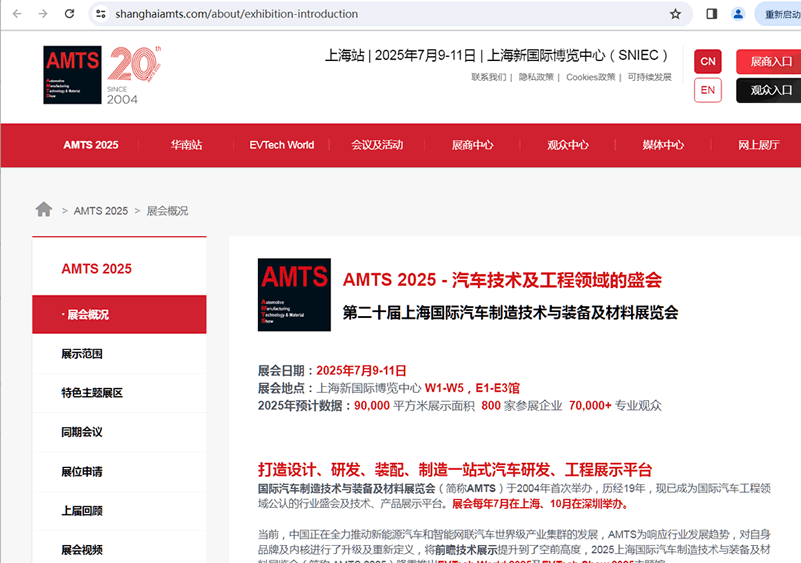Open 媒体中心 navigation menu
This screenshot has width=801, height=563.
click(663, 145)
